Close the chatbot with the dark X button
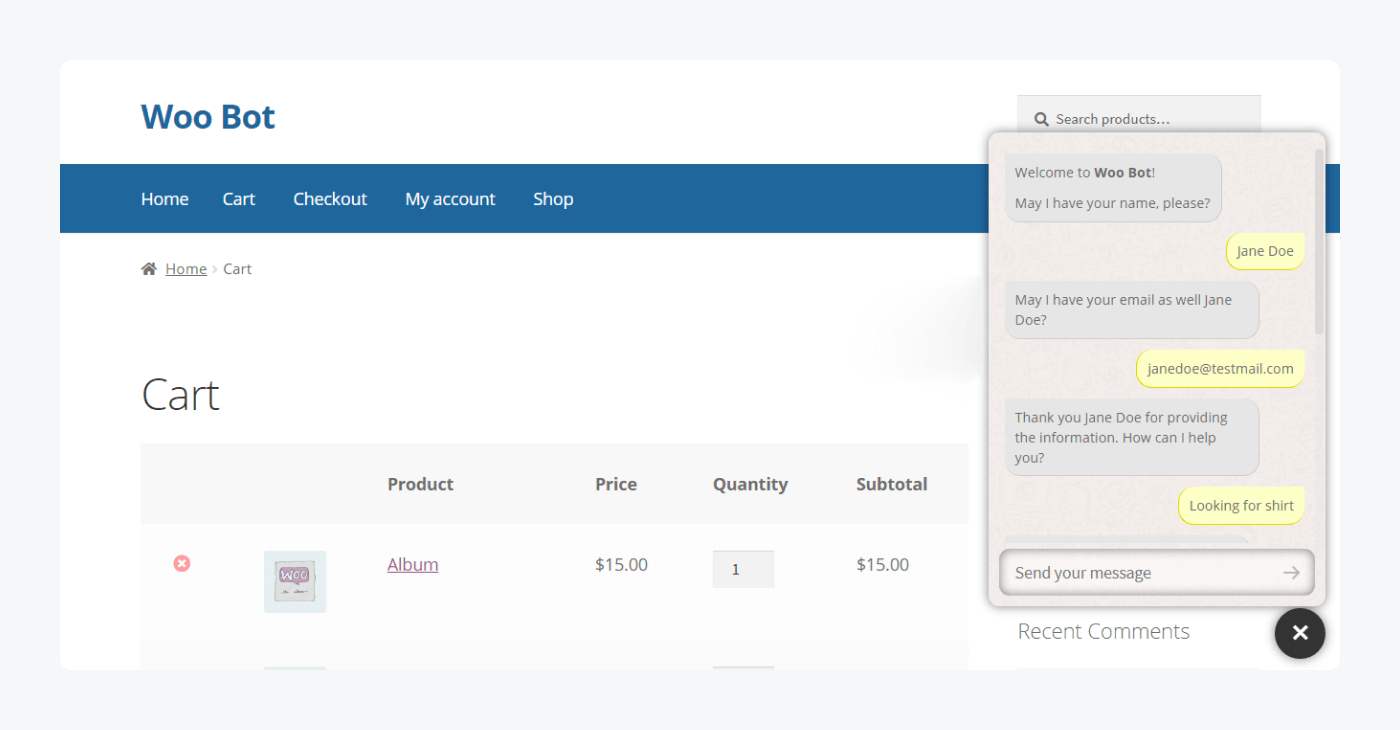Screen dimensions: 1400x730 click(x=1300, y=633)
